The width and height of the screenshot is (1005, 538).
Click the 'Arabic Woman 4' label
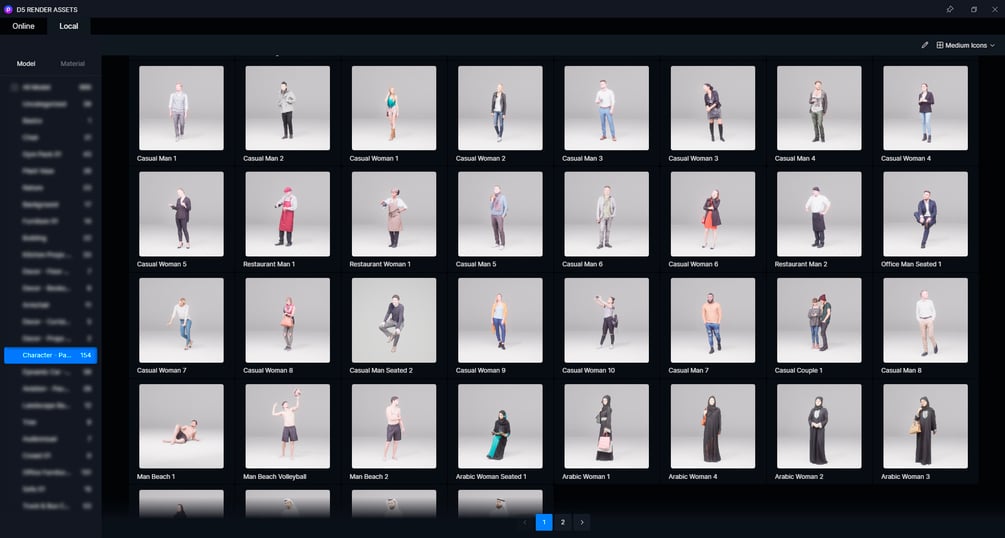pyautogui.click(x=693, y=477)
